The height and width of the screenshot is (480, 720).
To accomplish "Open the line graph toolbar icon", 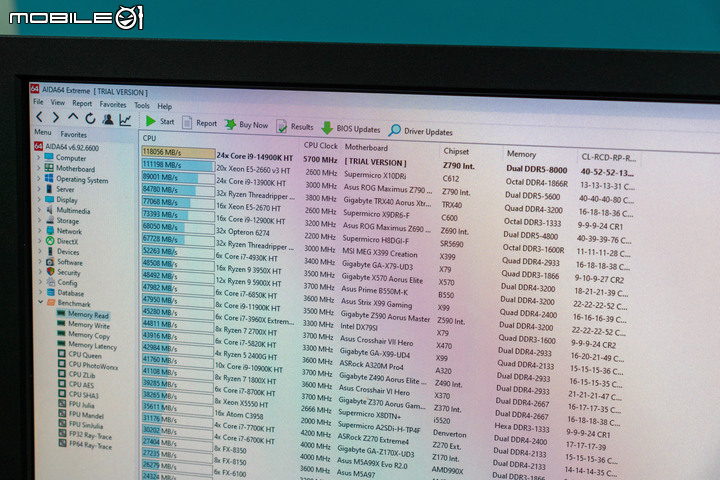I will point(125,120).
